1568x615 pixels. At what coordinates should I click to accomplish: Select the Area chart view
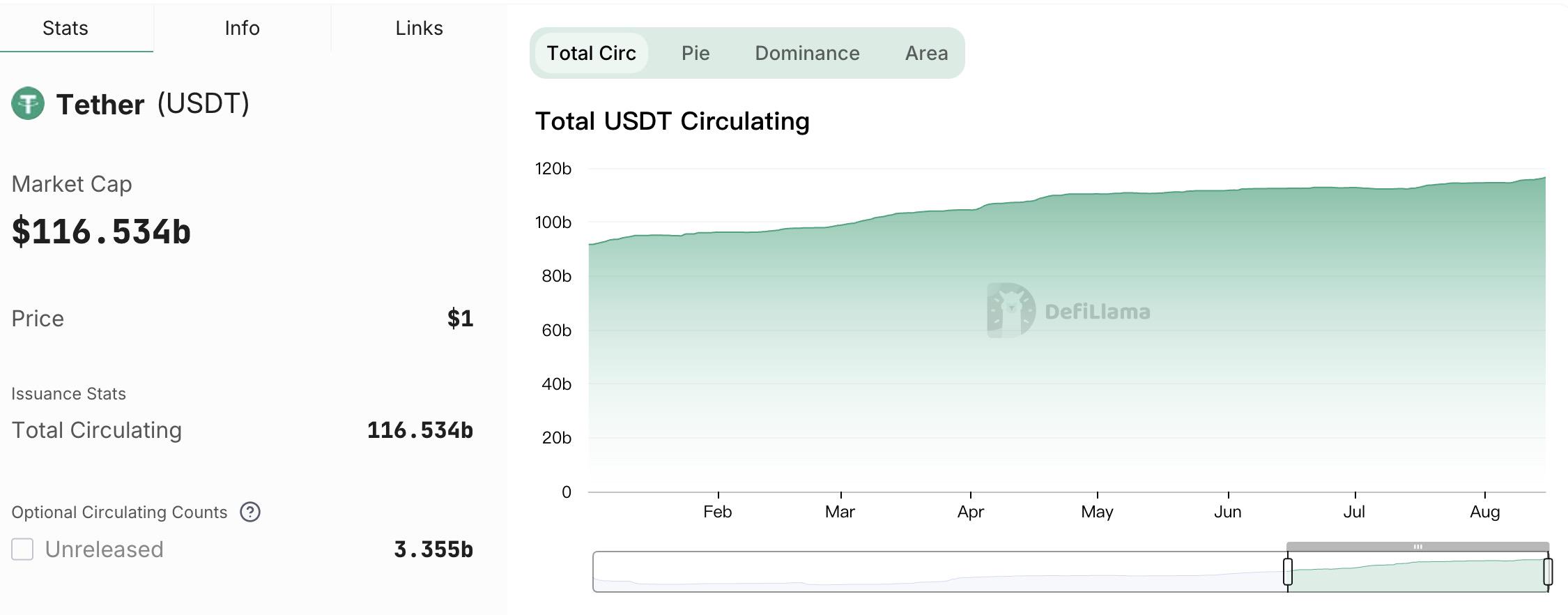pyautogui.click(x=926, y=53)
